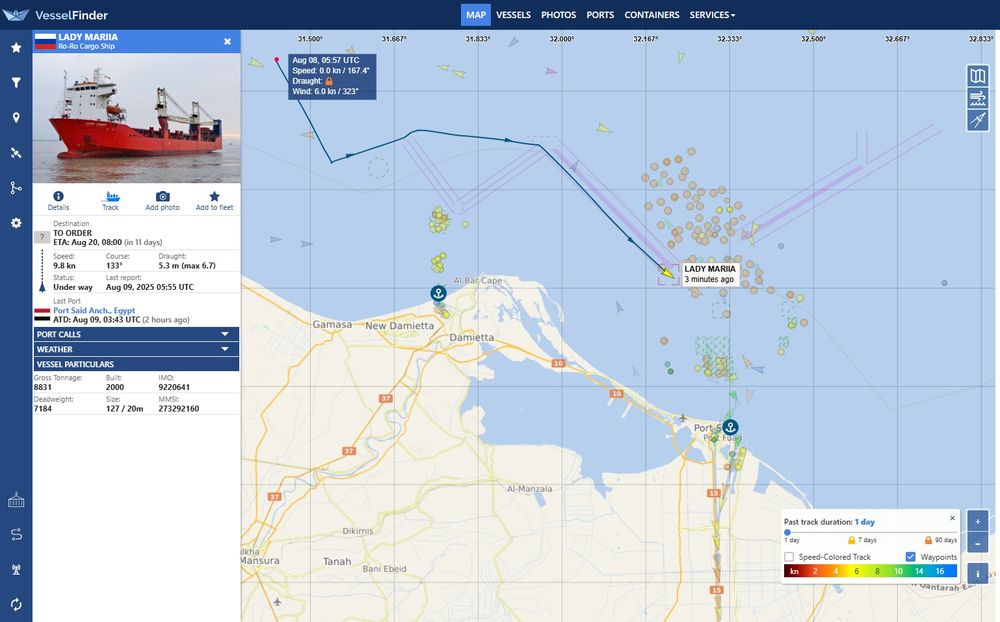Click the red track start waypoint

click(x=277, y=59)
